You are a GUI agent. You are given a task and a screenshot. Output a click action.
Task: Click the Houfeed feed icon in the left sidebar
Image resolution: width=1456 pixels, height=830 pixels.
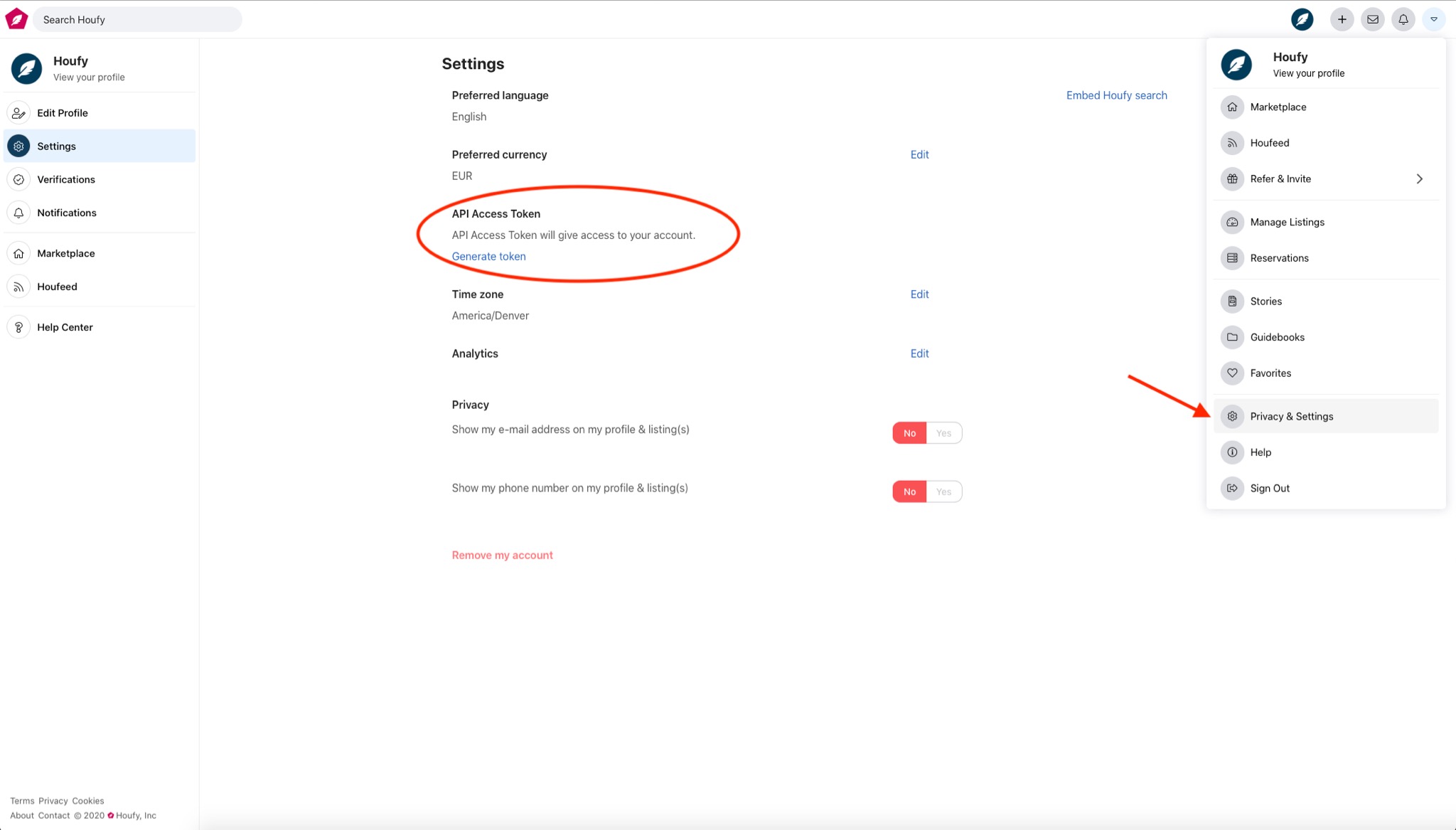pyautogui.click(x=18, y=287)
